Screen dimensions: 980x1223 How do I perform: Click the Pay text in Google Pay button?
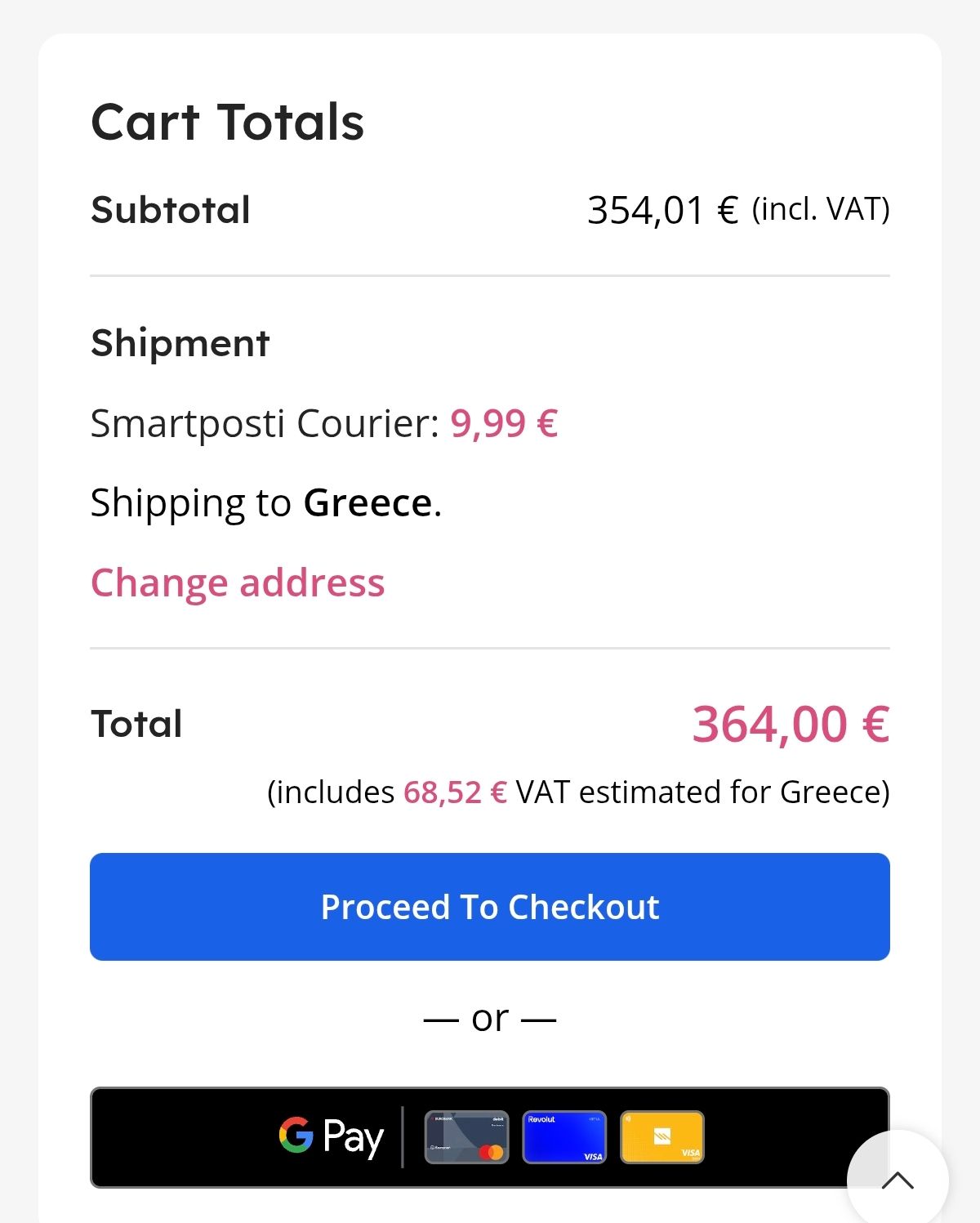(354, 1136)
